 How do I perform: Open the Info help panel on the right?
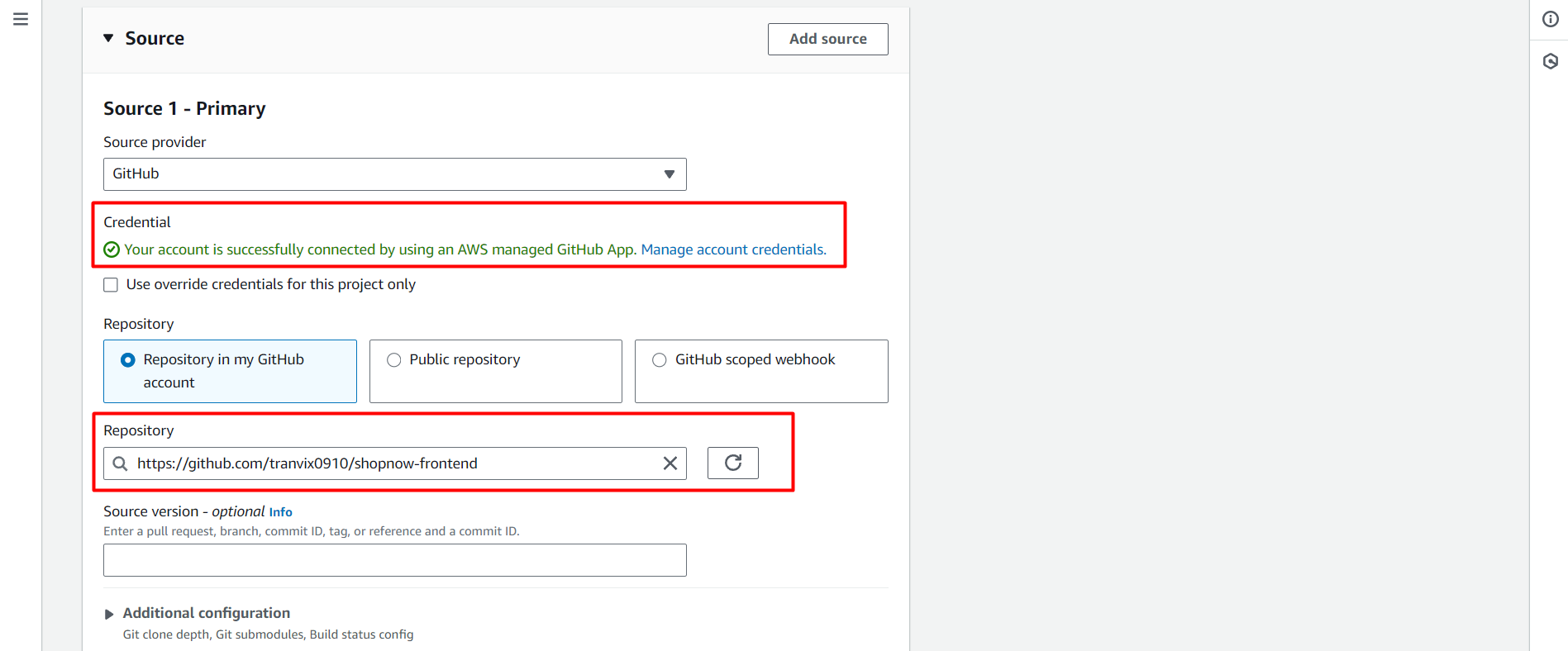[1550, 18]
